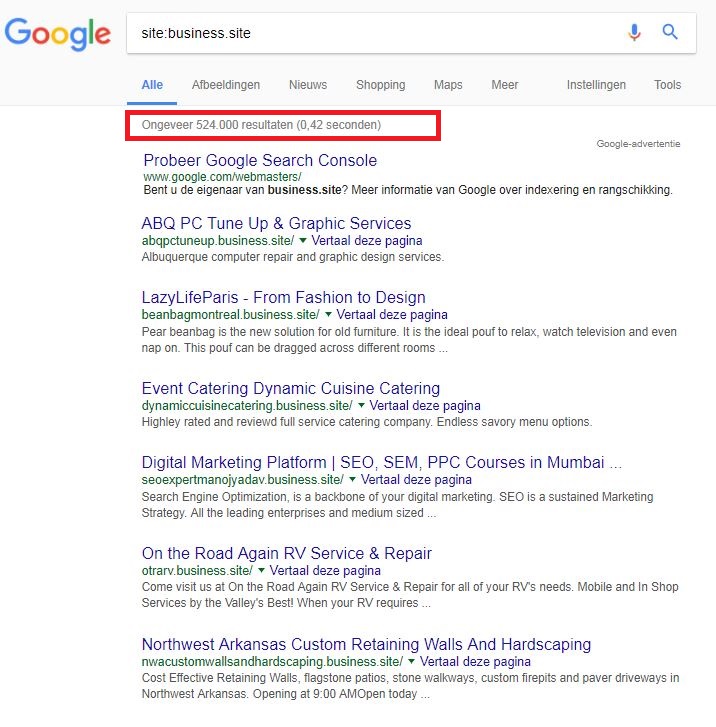Click snippet starting 'Come visit us at On the Road'

[x=410, y=595]
